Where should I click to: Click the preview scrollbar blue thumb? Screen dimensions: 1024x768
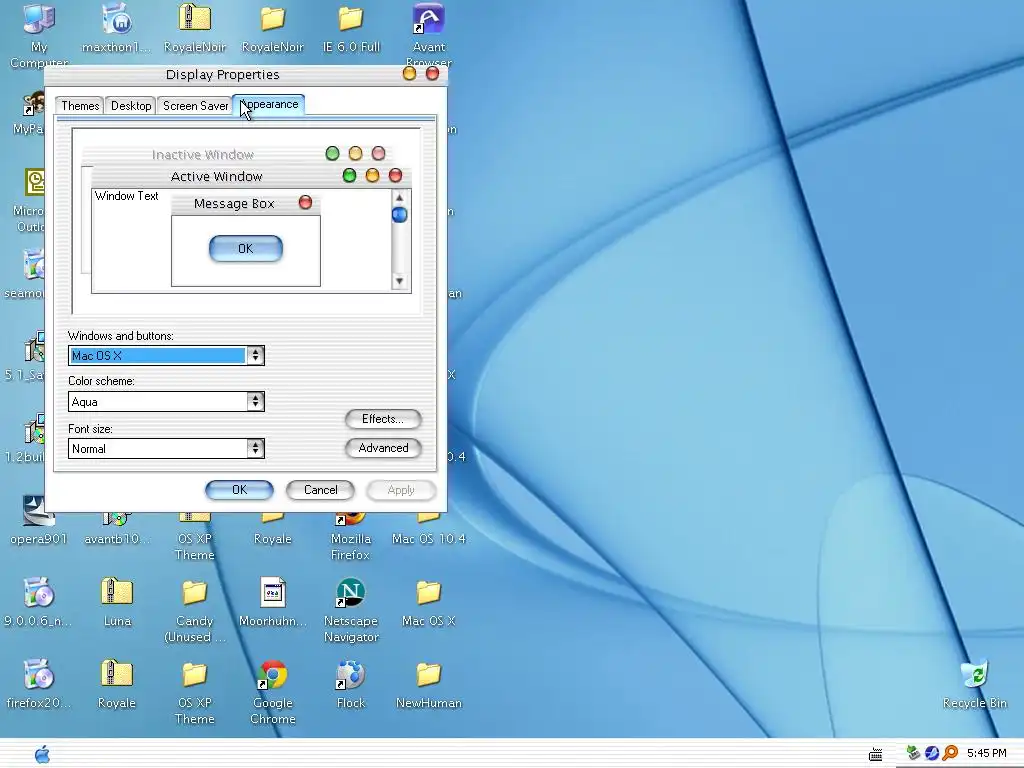click(x=400, y=214)
